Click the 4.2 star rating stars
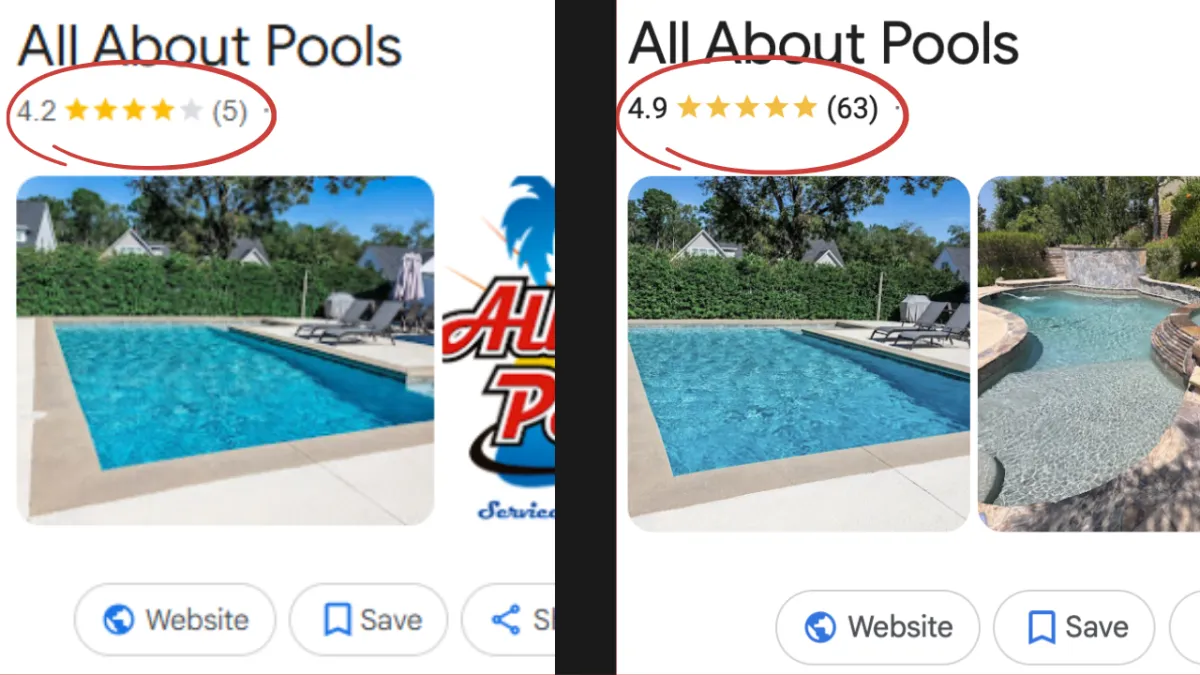The height and width of the screenshot is (675, 1200). click(134, 110)
